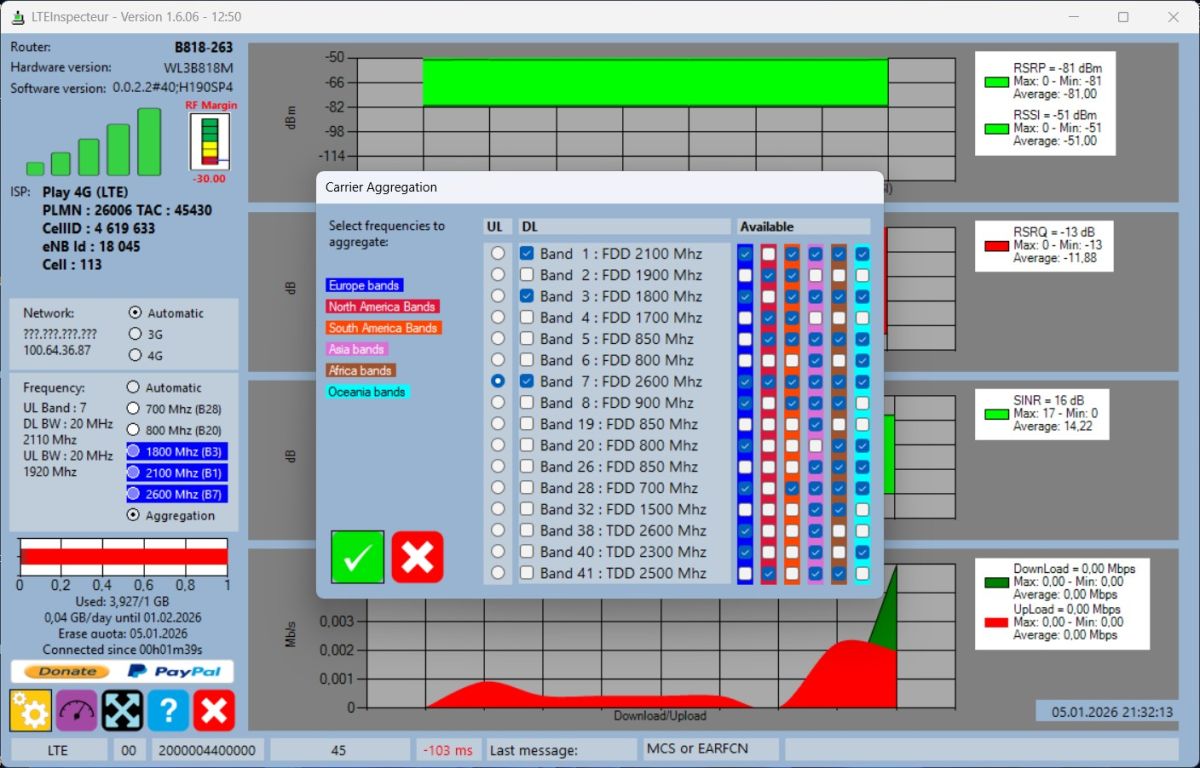Click the Asia bands legend label
Viewport: 1200px width, 768px height.
point(357,349)
